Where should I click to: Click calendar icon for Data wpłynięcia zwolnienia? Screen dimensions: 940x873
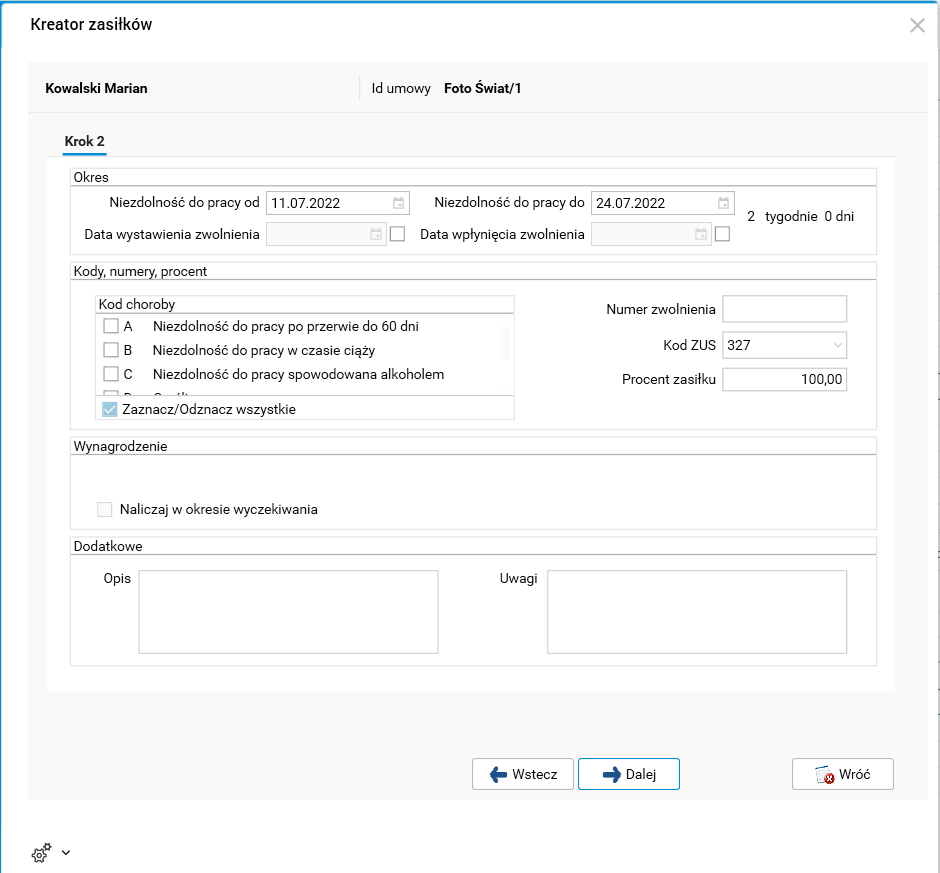[701, 235]
